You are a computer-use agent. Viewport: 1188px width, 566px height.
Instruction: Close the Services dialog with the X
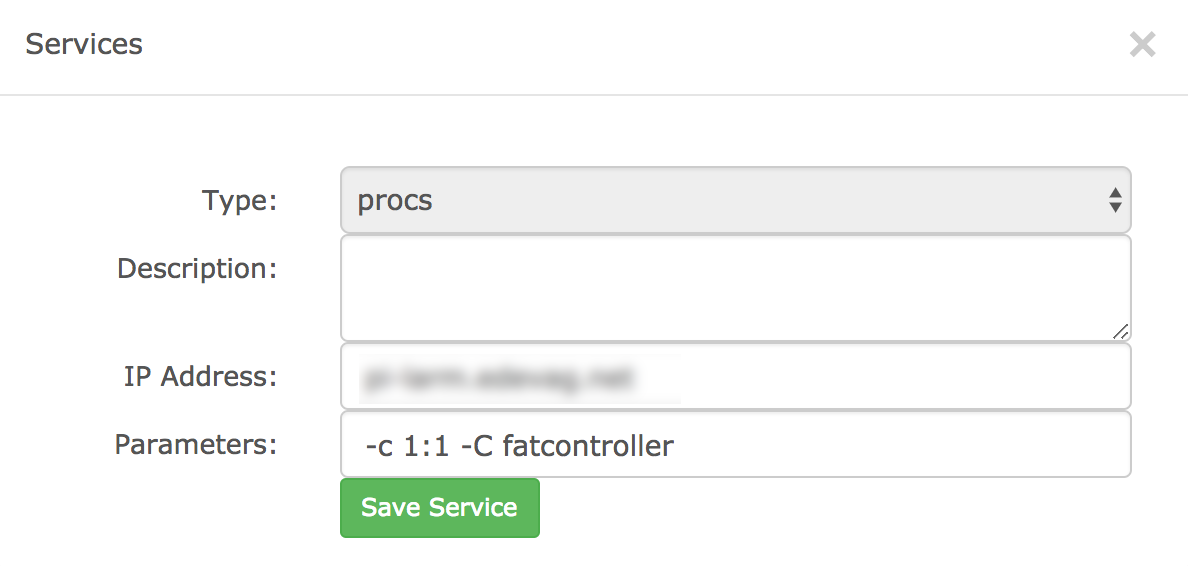1142,45
